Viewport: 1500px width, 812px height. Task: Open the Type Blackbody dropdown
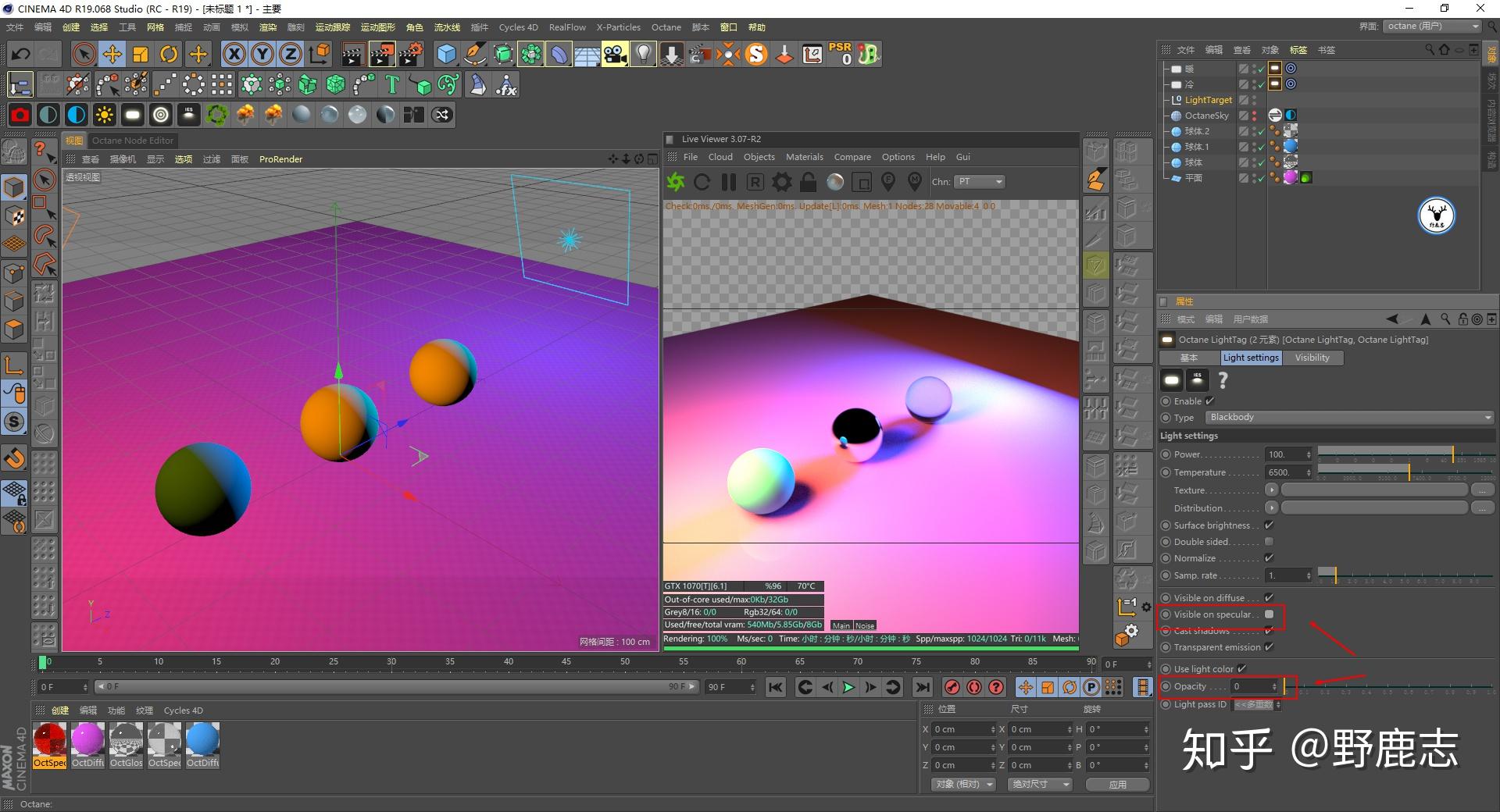[1349, 418]
